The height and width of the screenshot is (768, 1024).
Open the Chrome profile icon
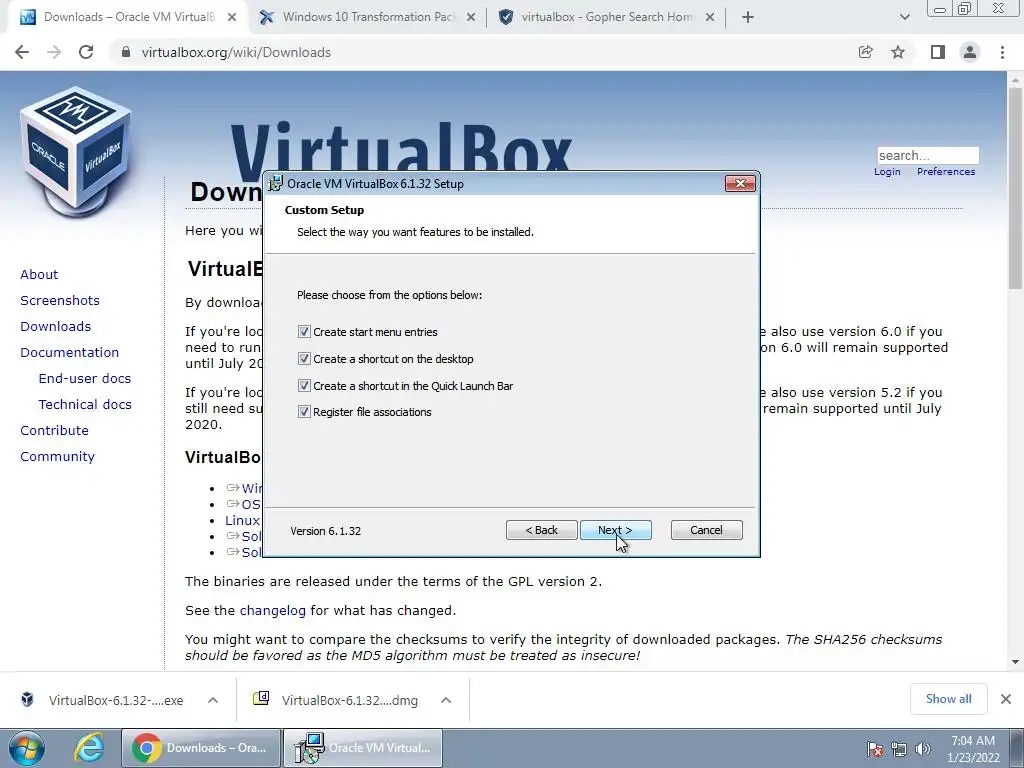click(970, 52)
